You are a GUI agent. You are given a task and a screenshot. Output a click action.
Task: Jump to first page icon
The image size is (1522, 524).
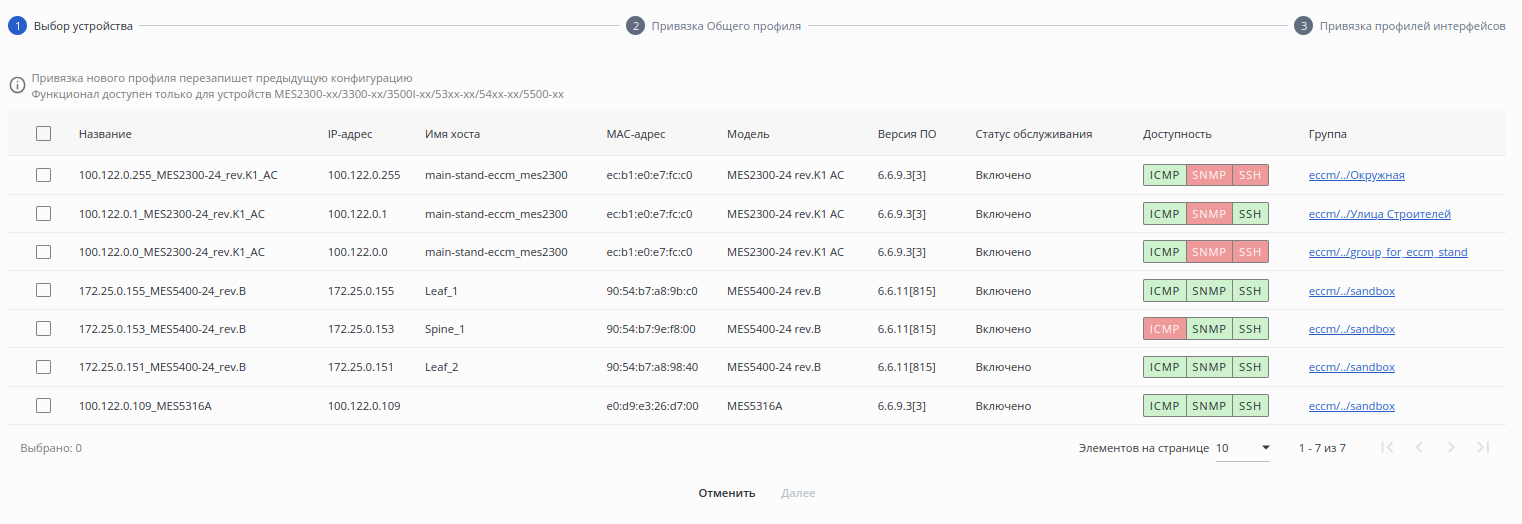click(x=1387, y=448)
